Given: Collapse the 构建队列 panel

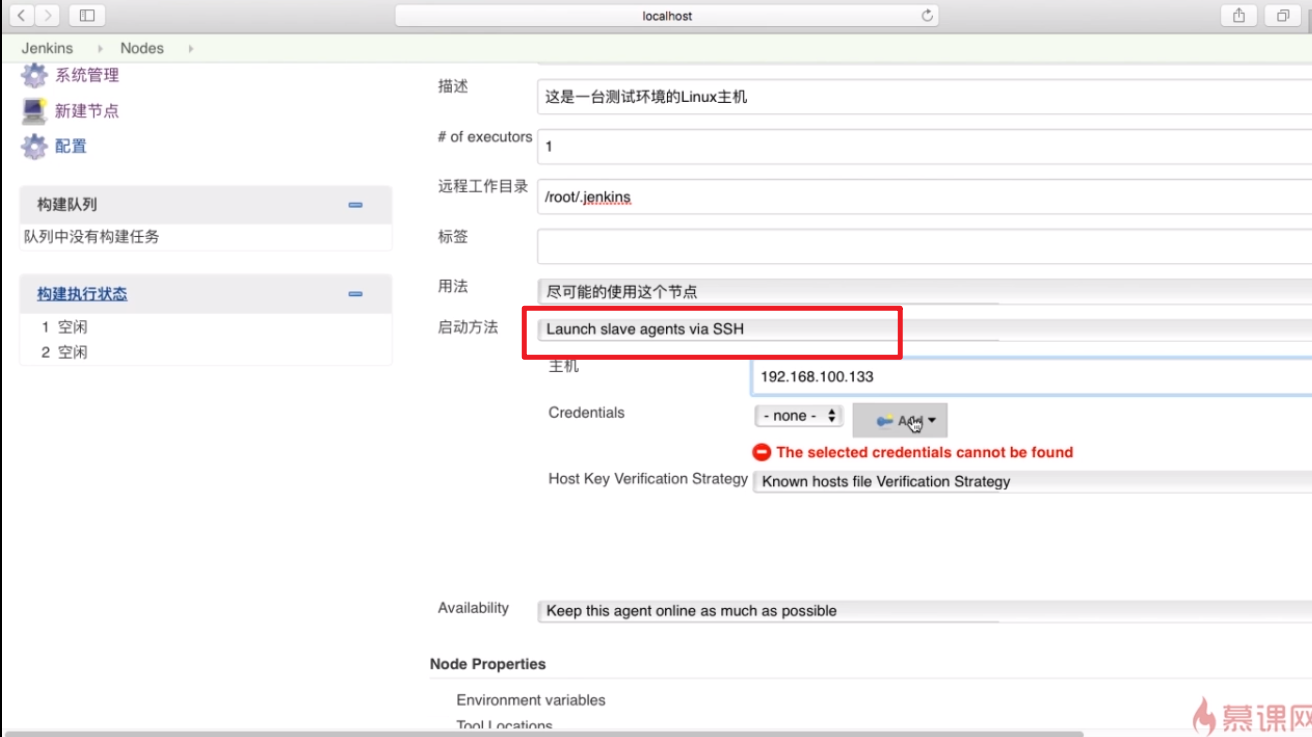Looking at the screenshot, I should [355, 204].
